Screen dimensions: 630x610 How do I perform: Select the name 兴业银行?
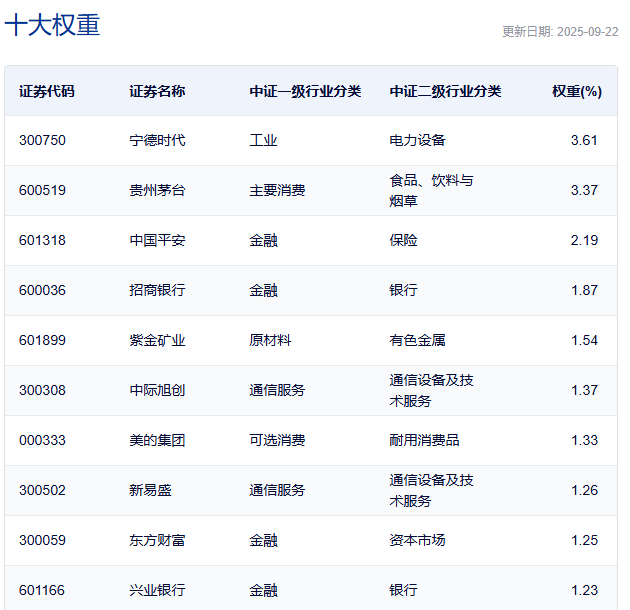click(x=157, y=590)
